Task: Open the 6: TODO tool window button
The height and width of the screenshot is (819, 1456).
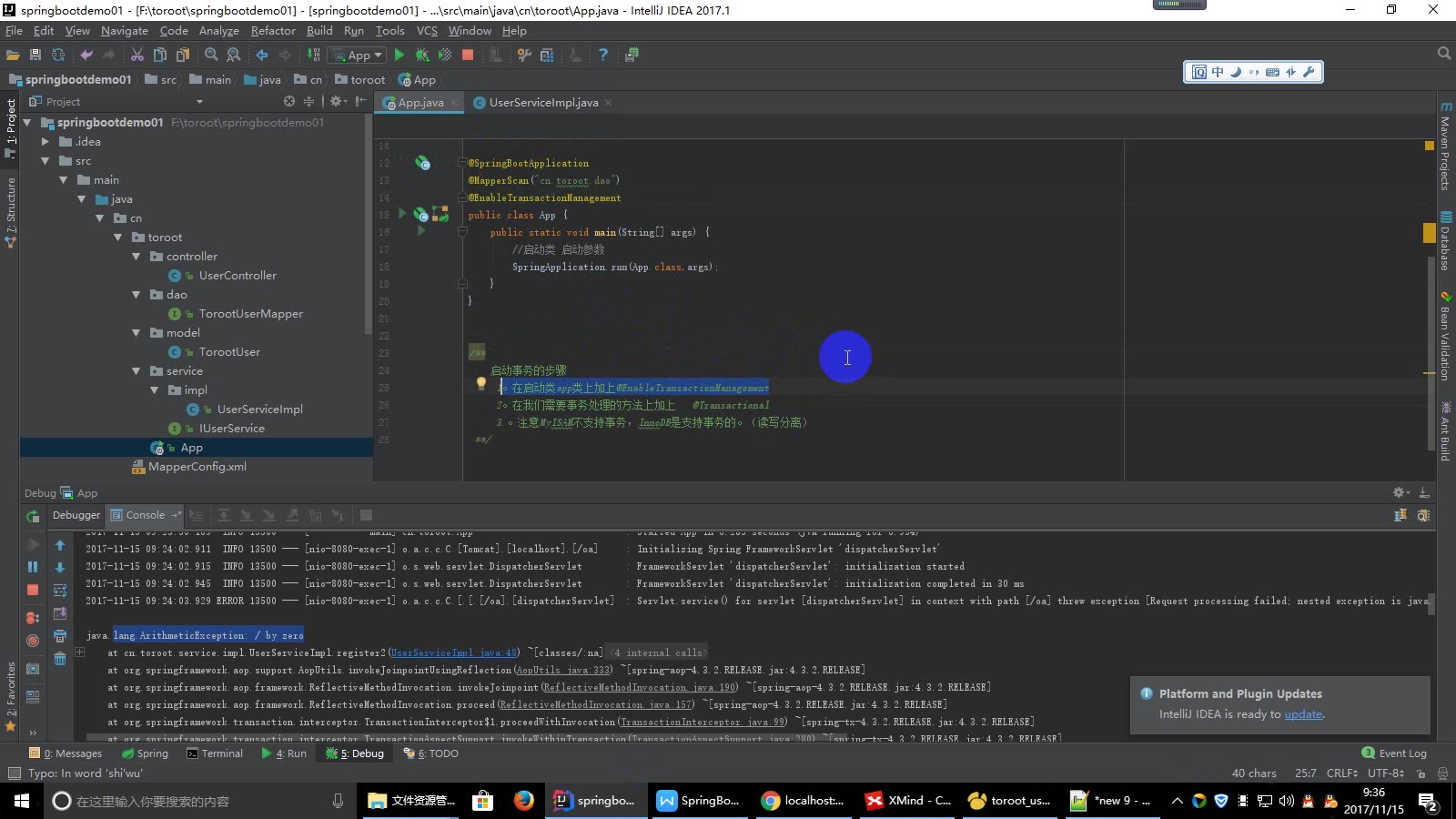Action: [x=431, y=753]
